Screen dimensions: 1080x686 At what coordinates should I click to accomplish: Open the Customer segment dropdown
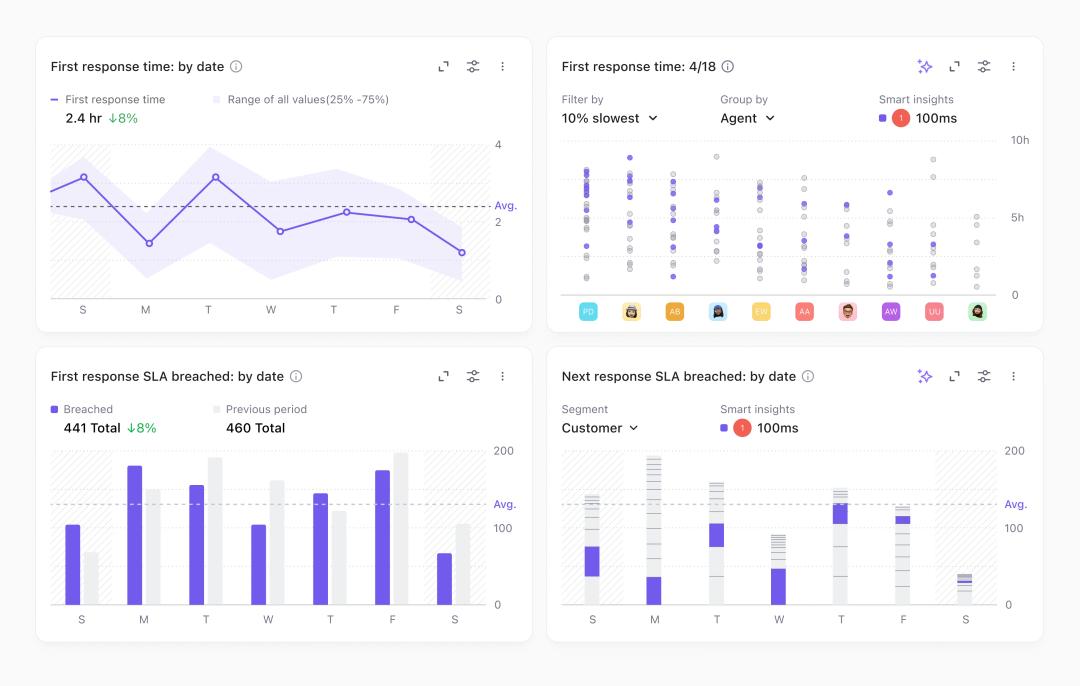[x=598, y=428]
